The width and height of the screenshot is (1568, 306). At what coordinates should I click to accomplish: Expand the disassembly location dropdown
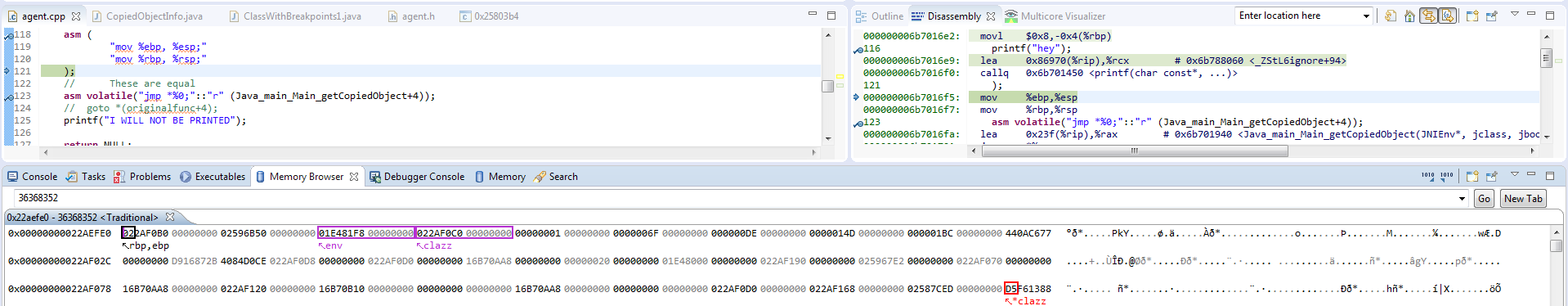tap(1366, 16)
